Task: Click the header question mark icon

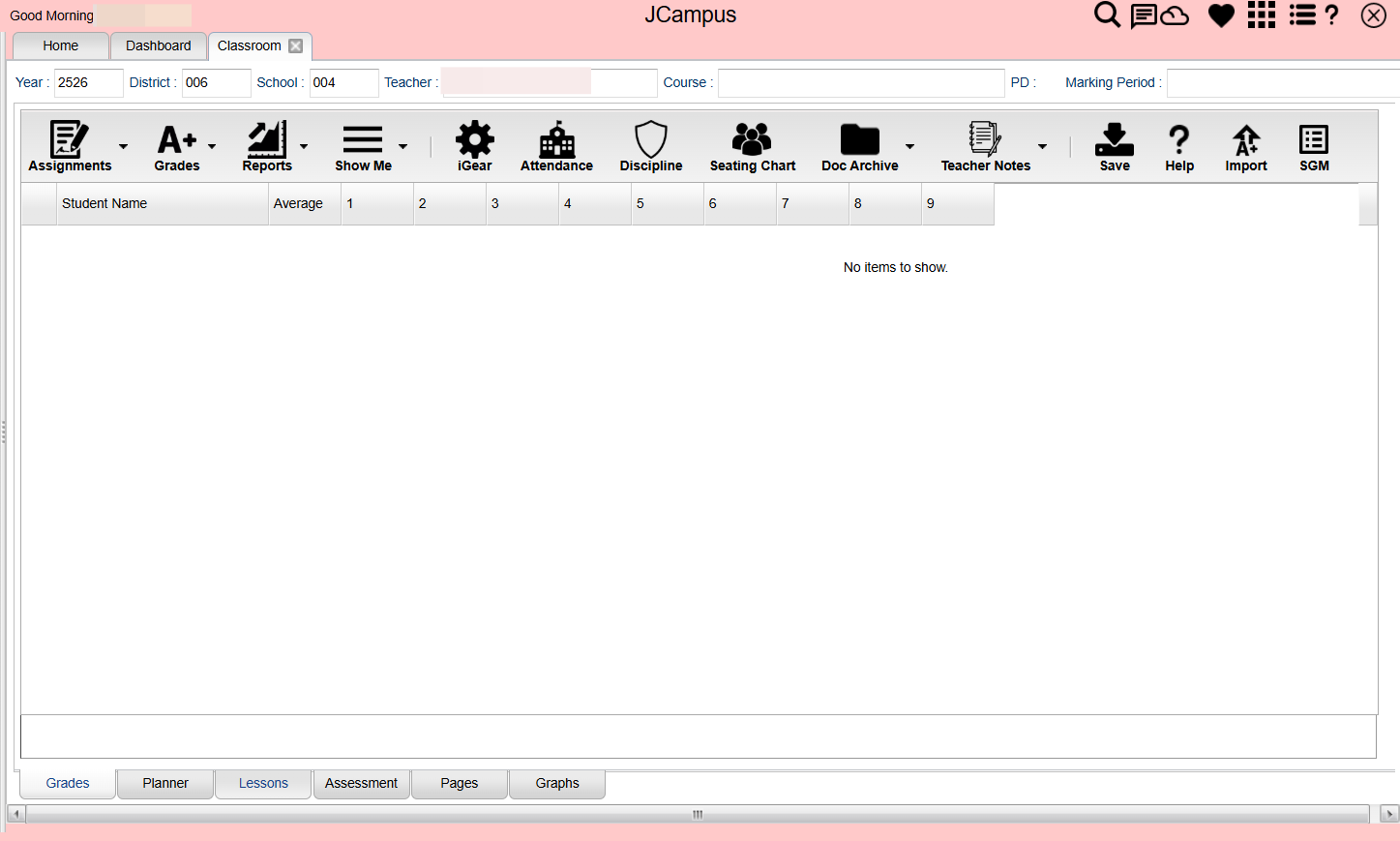Action: [x=1332, y=15]
